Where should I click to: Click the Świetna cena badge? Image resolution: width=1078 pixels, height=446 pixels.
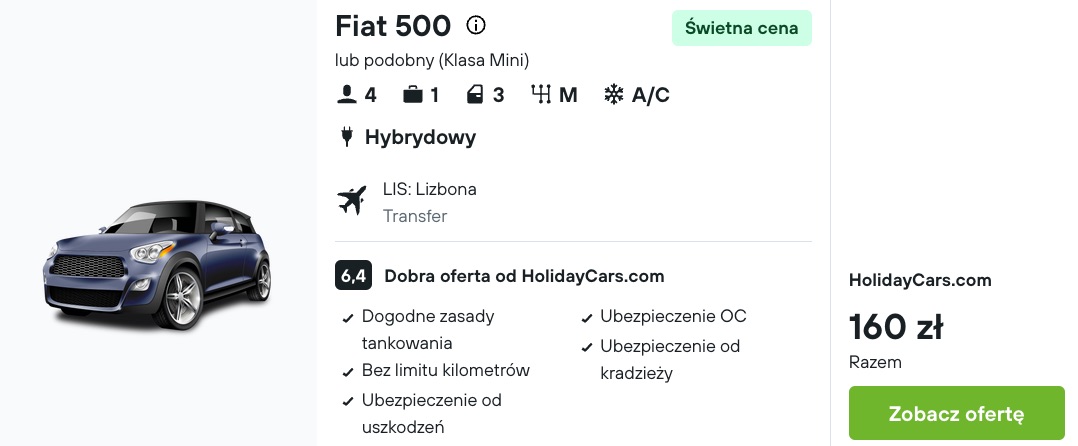741,28
